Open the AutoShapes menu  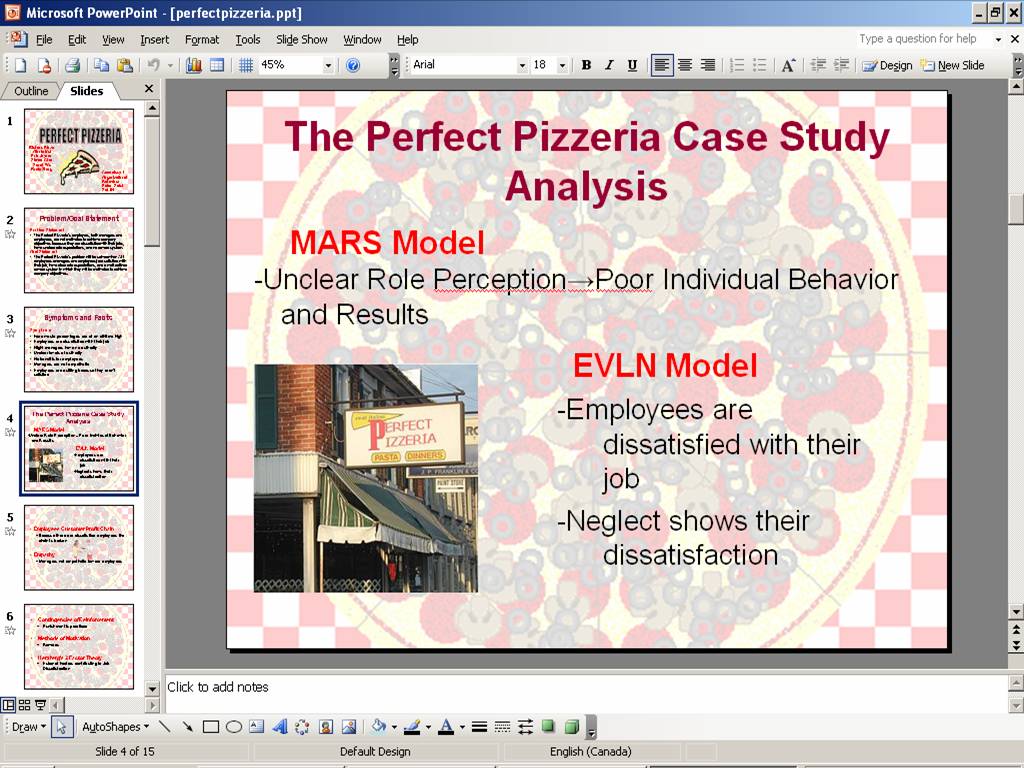[115, 727]
